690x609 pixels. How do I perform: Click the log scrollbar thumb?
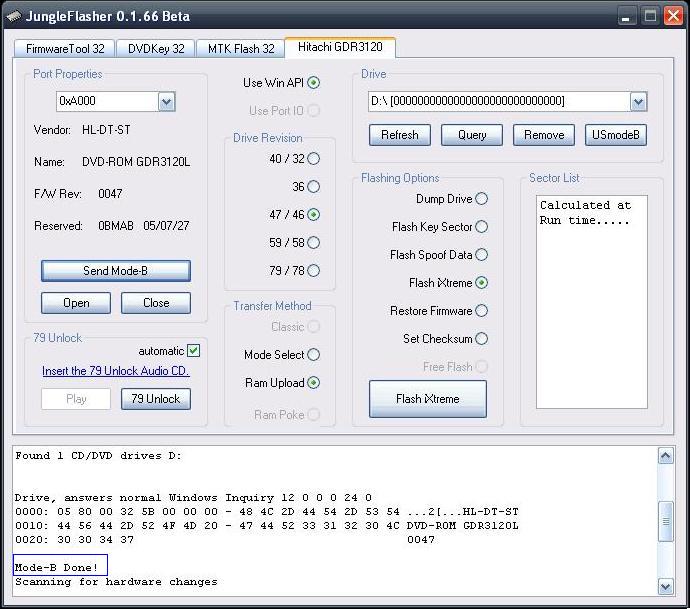pyautogui.click(x=665, y=522)
